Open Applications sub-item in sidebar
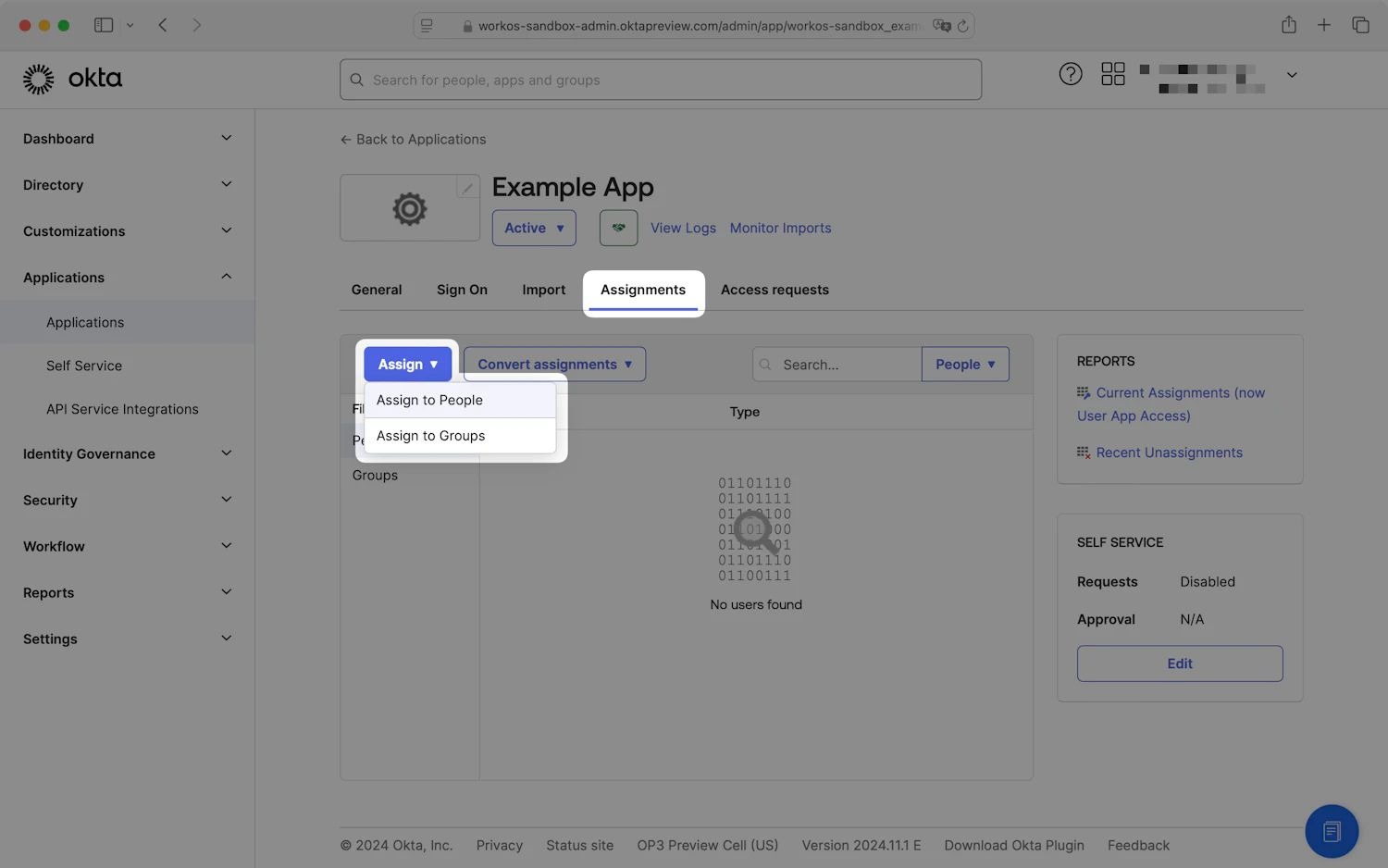This screenshot has width=1388, height=868. 128,322
